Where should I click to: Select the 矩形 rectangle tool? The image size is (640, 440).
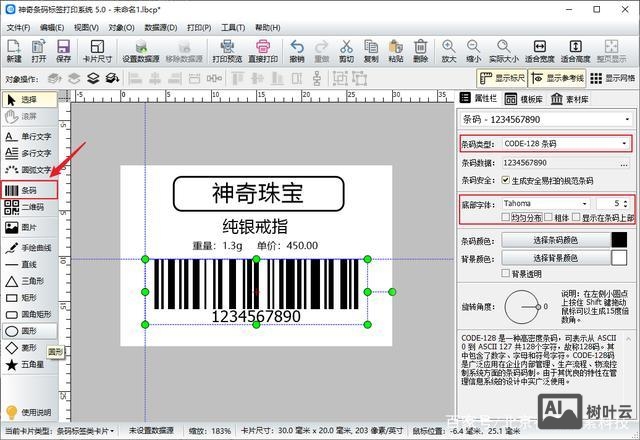tap(29, 298)
